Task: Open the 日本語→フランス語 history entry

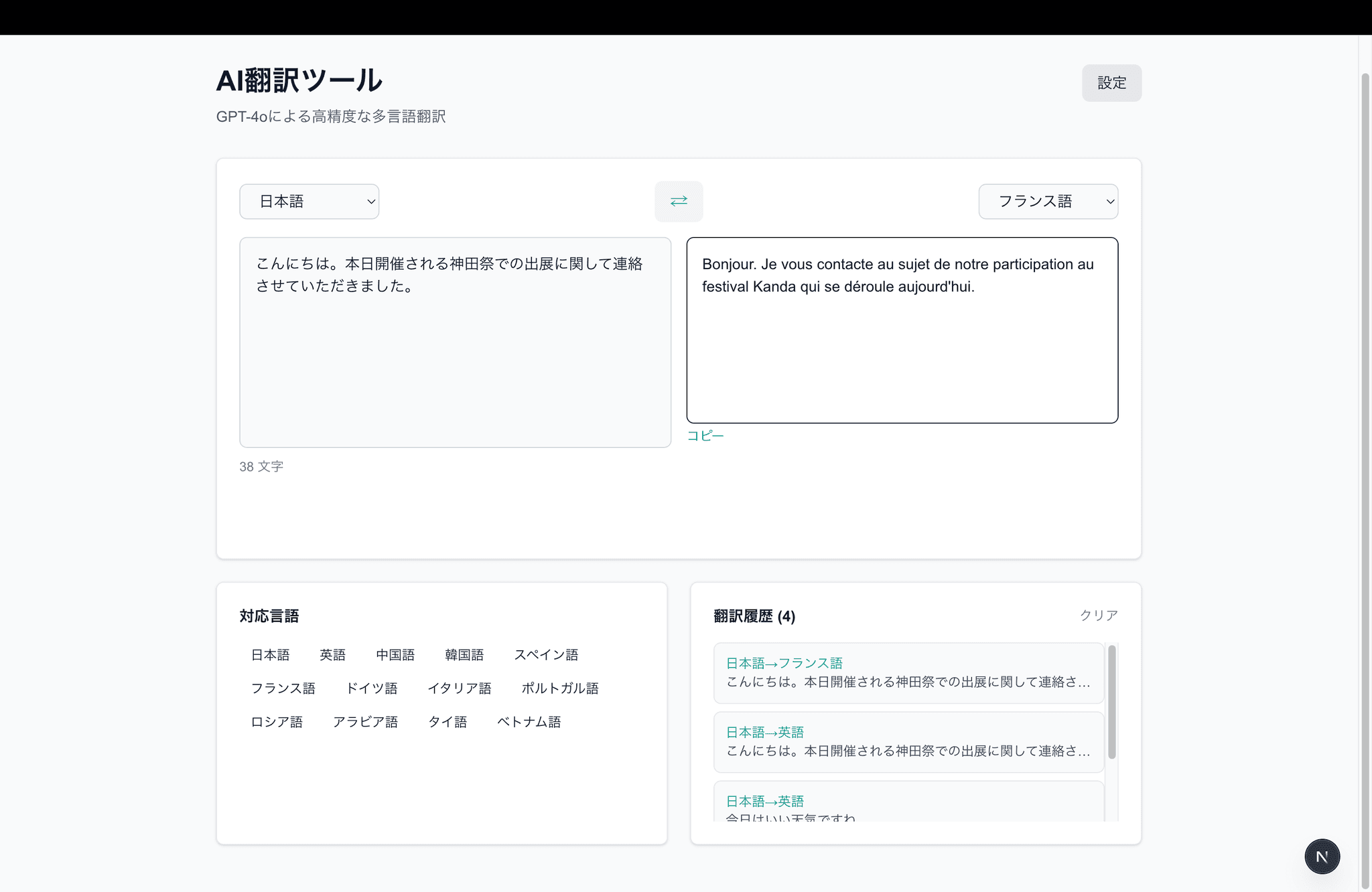Action: point(908,672)
